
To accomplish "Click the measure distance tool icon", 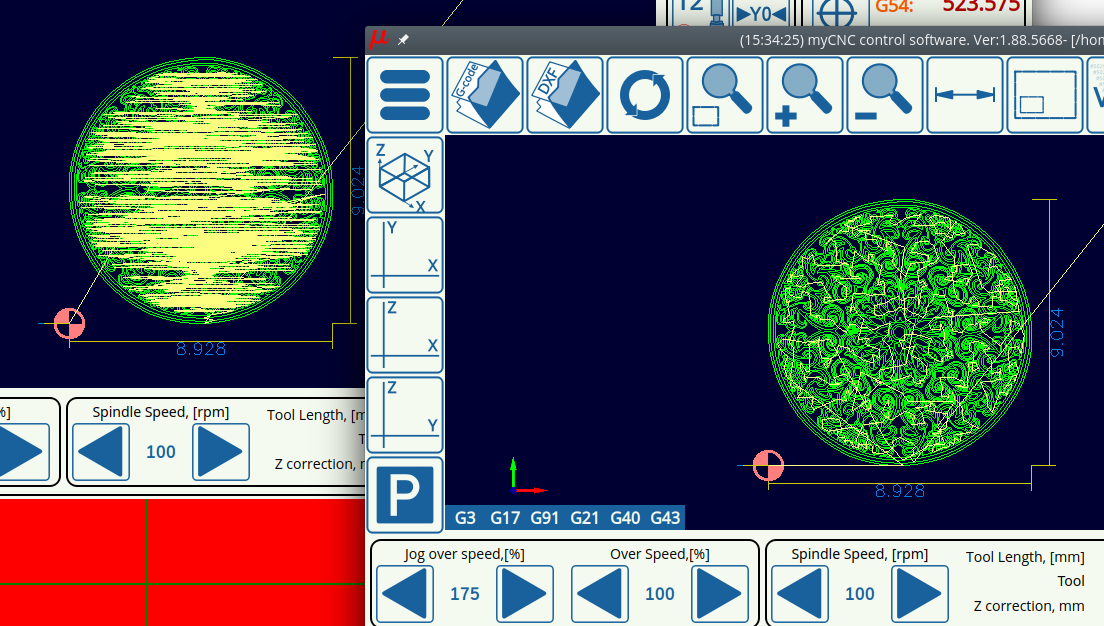I will (x=965, y=95).
